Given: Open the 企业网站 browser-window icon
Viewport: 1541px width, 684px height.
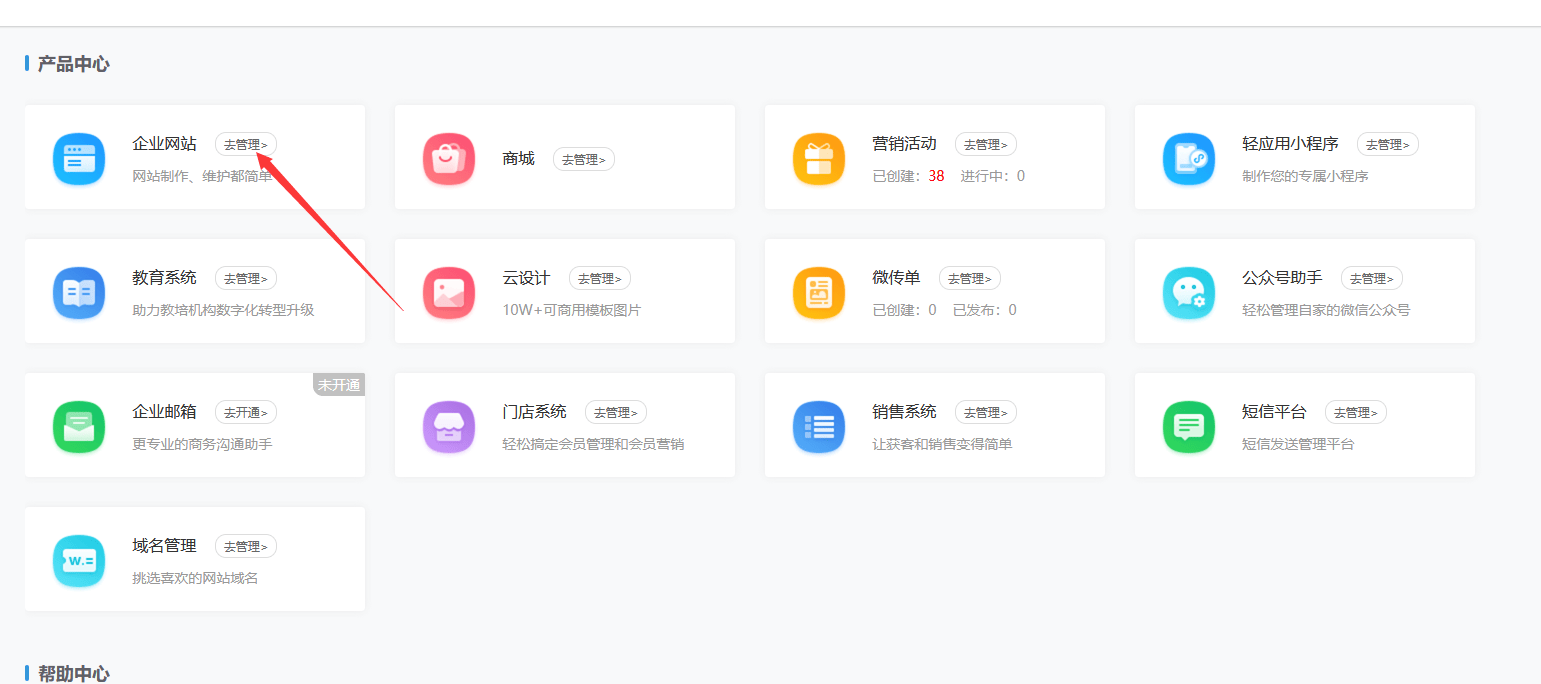Looking at the screenshot, I should coord(79,158).
